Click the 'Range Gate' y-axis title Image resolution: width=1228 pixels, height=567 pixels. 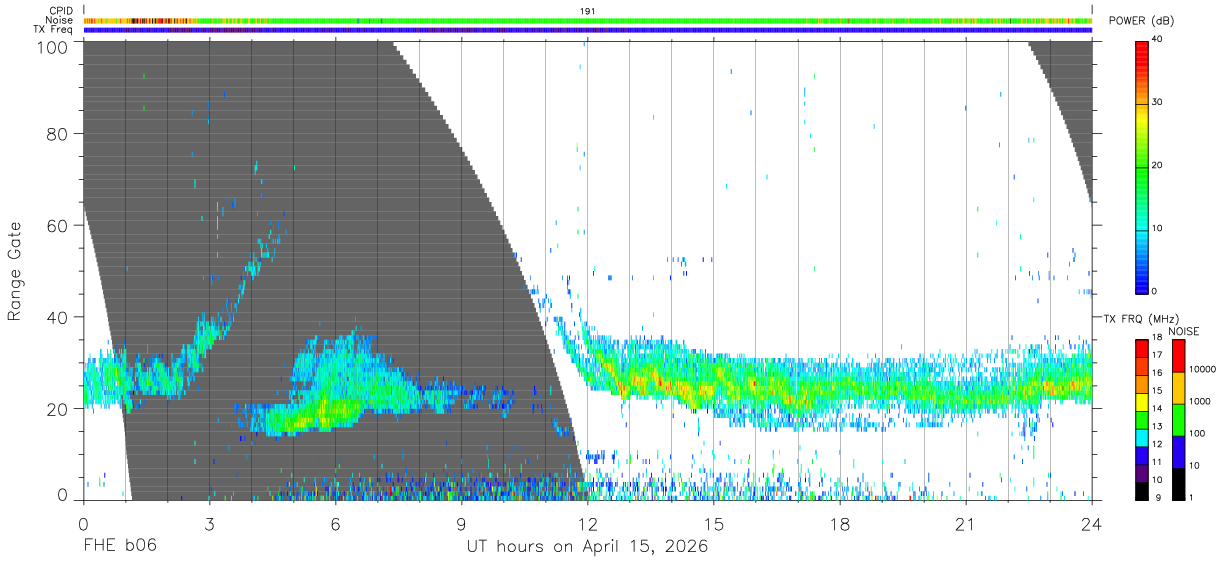tap(15, 271)
